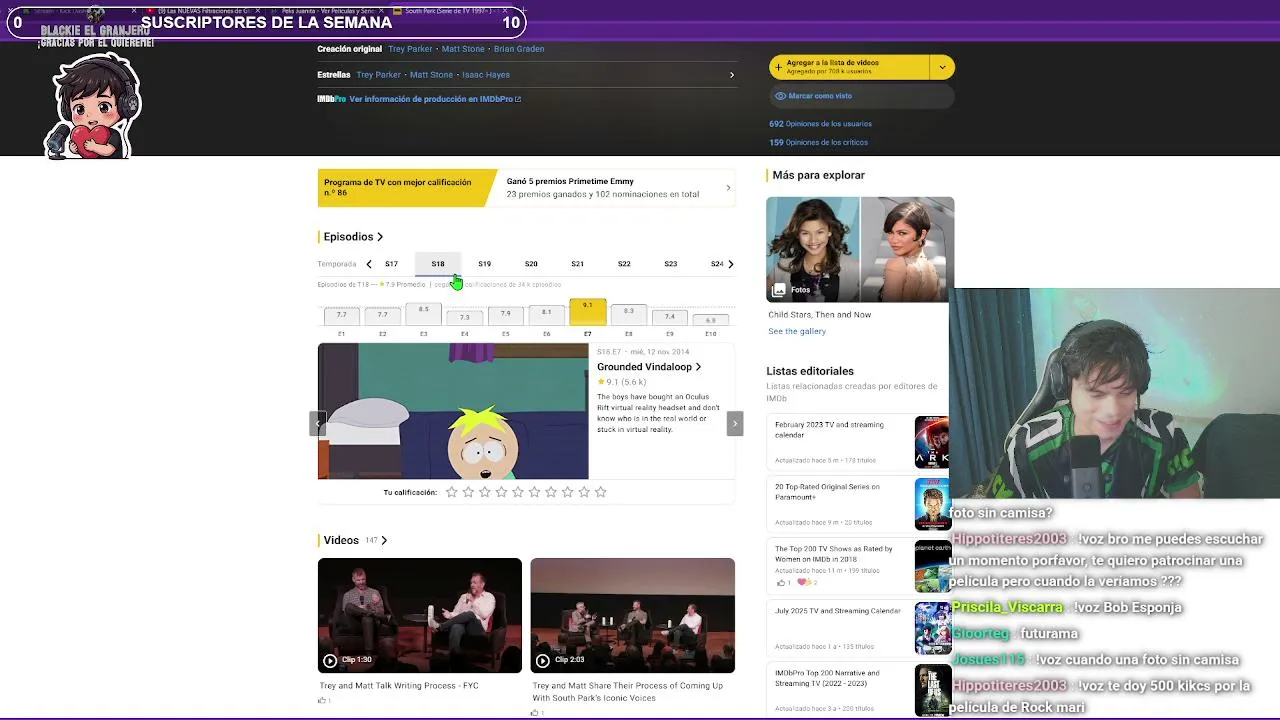Select season S24 tab
The height and width of the screenshot is (720, 1280).
(x=716, y=264)
